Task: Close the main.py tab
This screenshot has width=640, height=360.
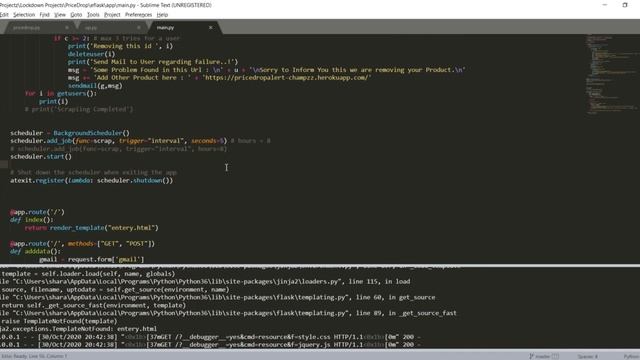Action: pos(211,28)
